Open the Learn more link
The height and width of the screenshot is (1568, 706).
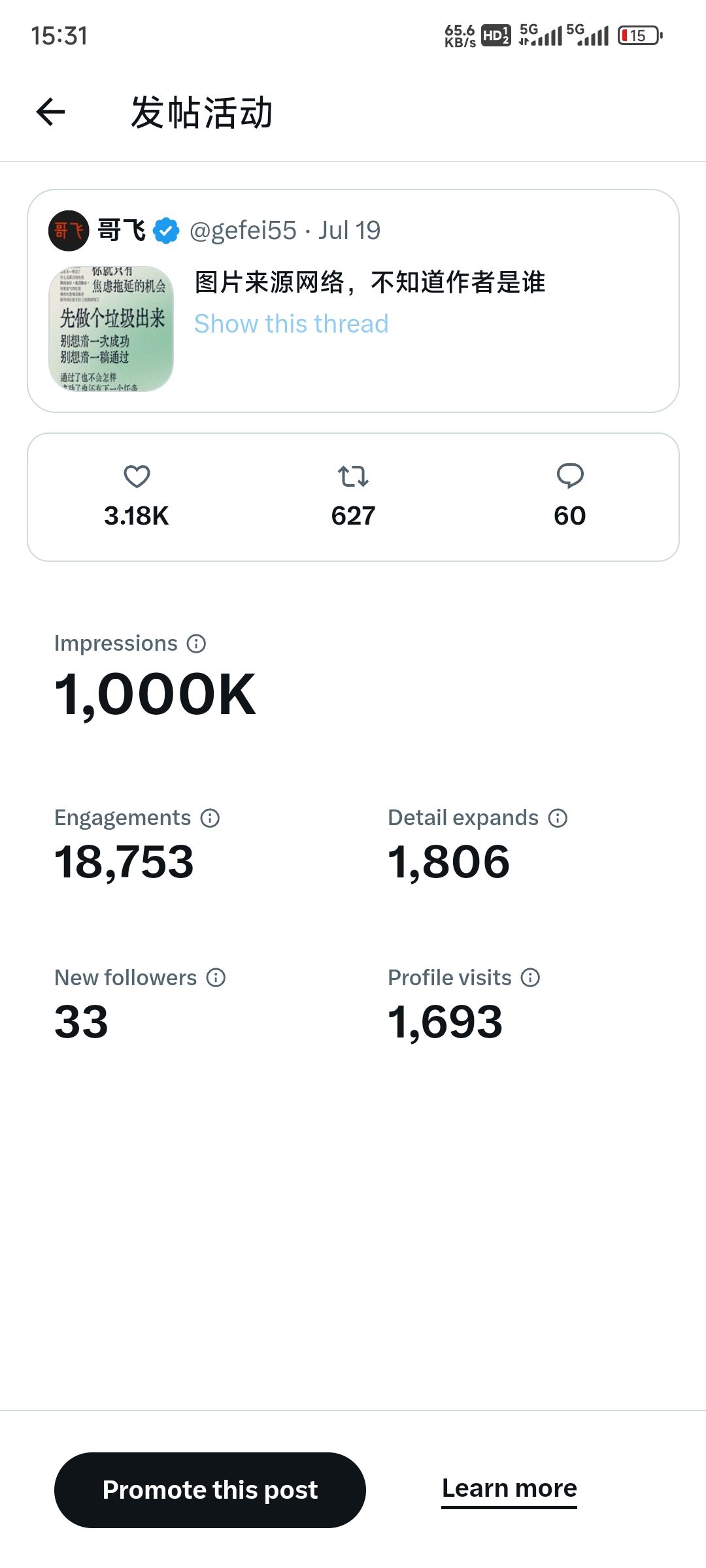tap(509, 1488)
